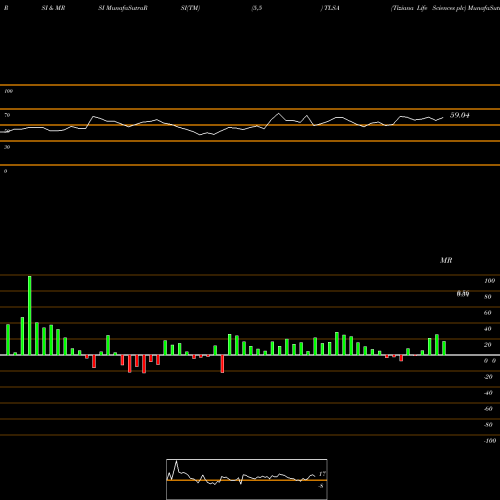This screenshot has height=500, width=500.
Task: Click the MR axis label 40
Action: (487, 329)
